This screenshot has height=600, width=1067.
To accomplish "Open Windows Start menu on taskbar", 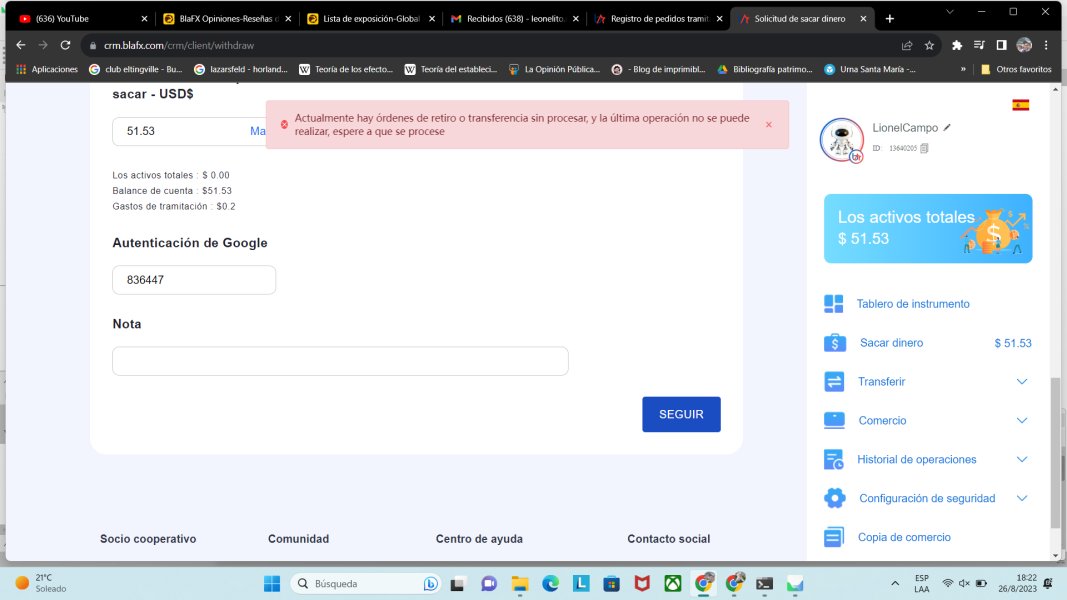I will click(271, 583).
